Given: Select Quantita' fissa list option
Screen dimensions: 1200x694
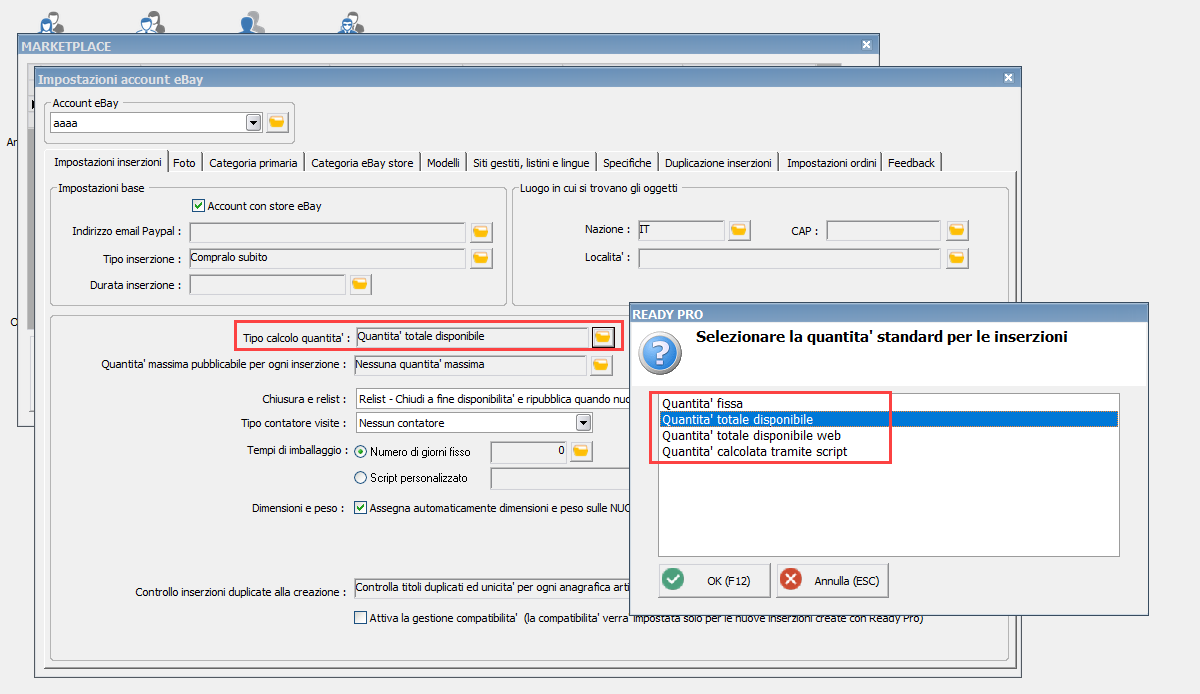Looking at the screenshot, I should click(x=888, y=404).
